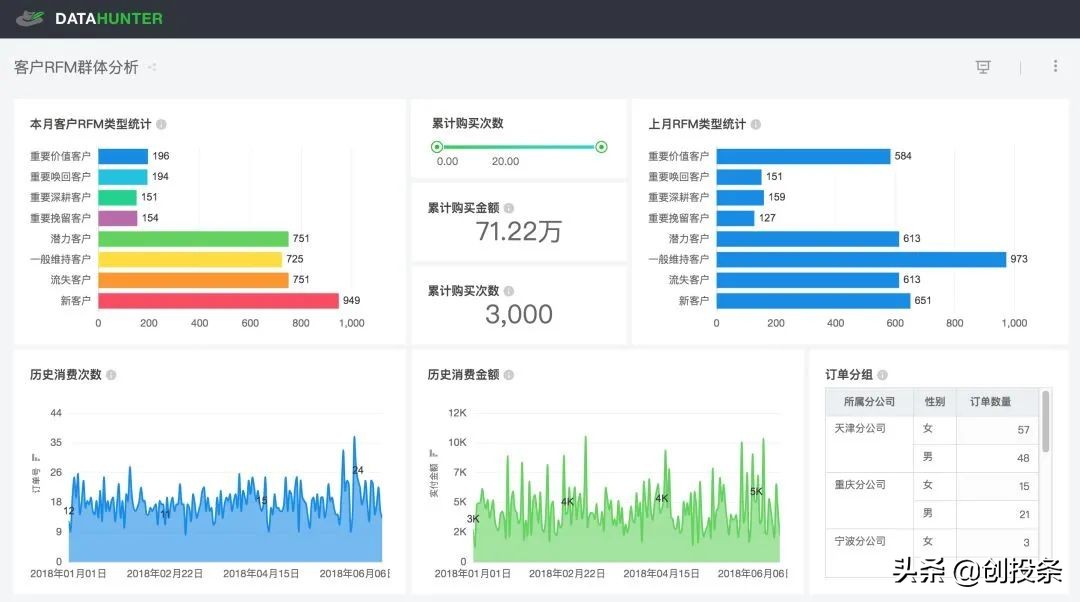Click the 性别 column header in 订单分组 table
This screenshot has height=602, width=1080.
click(x=934, y=401)
